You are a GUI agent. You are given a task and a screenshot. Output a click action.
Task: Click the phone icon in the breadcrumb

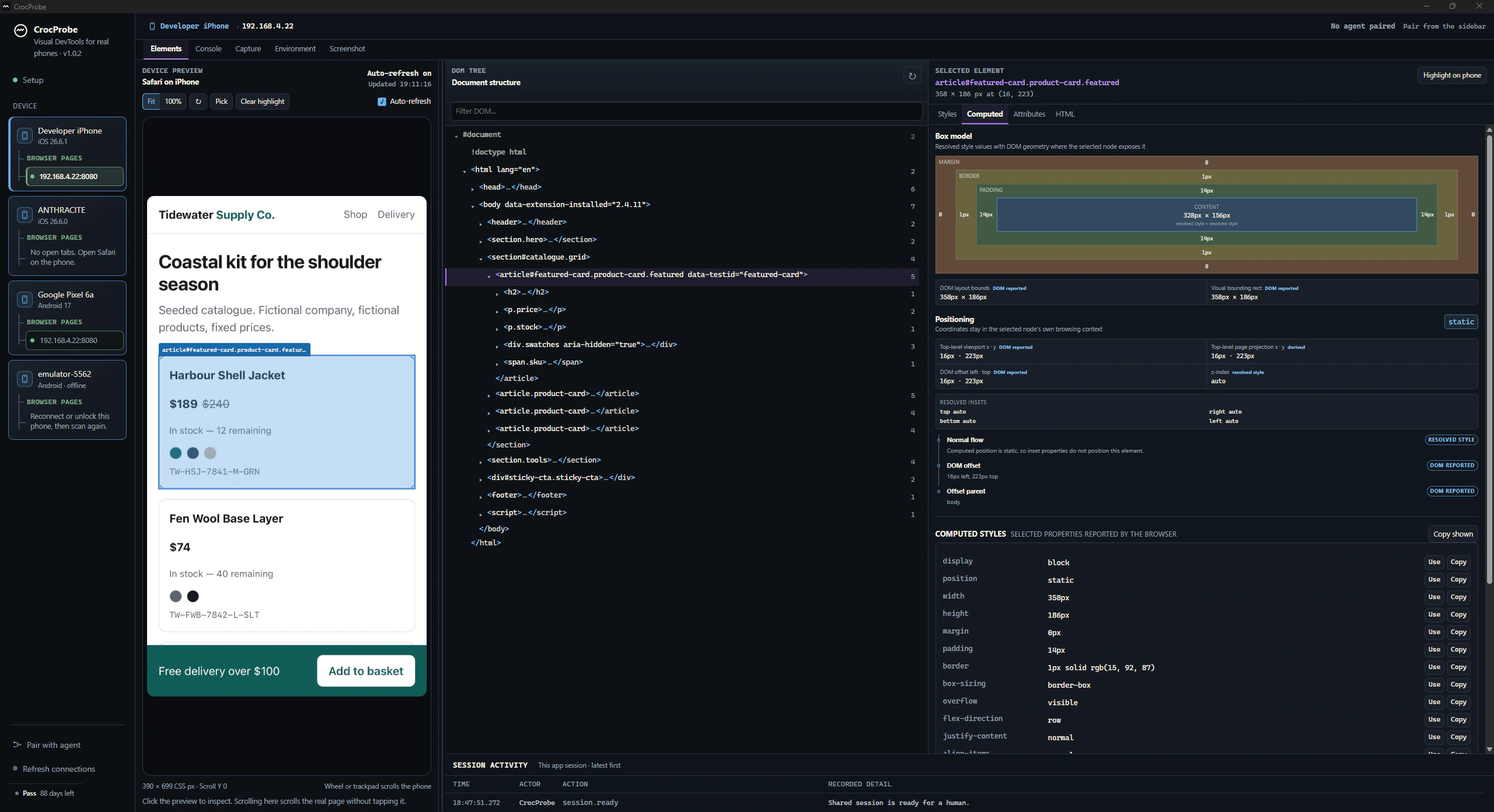click(x=152, y=26)
